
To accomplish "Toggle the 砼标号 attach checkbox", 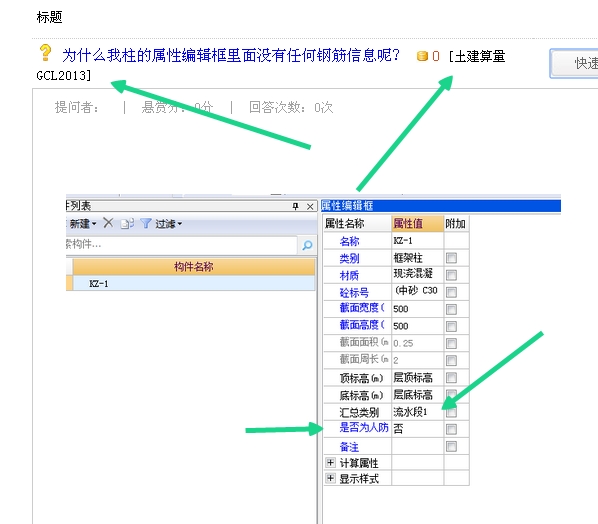I will click(x=451, y=292).
